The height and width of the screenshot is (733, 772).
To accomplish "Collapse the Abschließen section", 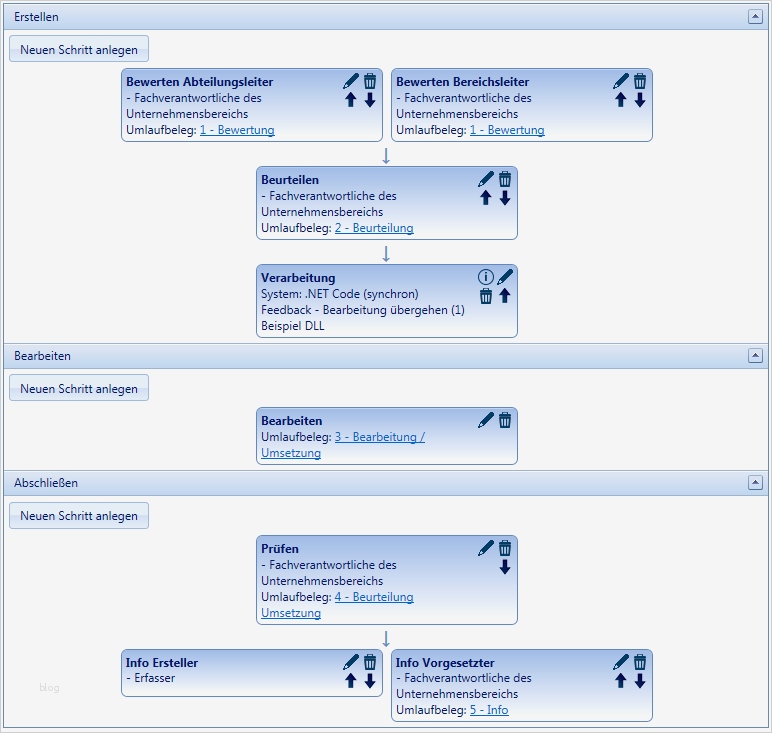I will click(x=755, y=482).
